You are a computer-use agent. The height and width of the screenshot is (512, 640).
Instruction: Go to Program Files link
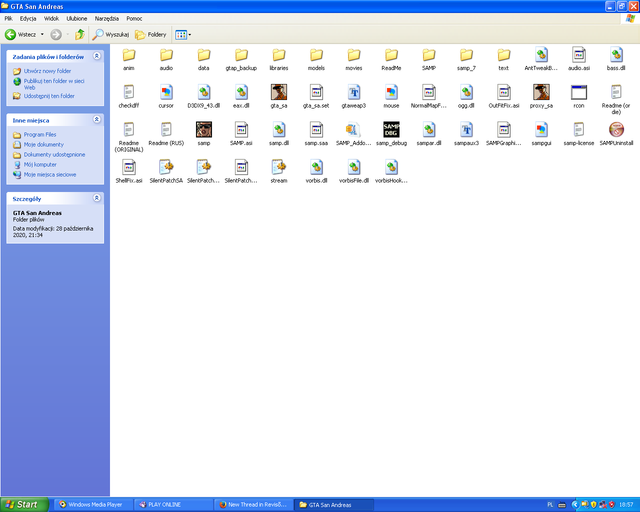(x=40, y=134)
